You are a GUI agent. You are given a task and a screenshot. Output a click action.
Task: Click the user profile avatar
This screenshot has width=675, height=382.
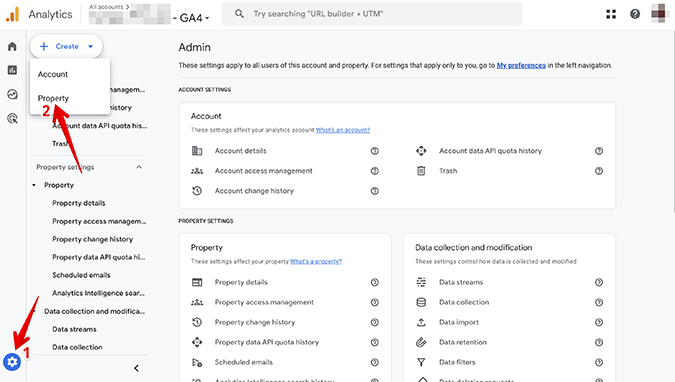tap(659, 14)
